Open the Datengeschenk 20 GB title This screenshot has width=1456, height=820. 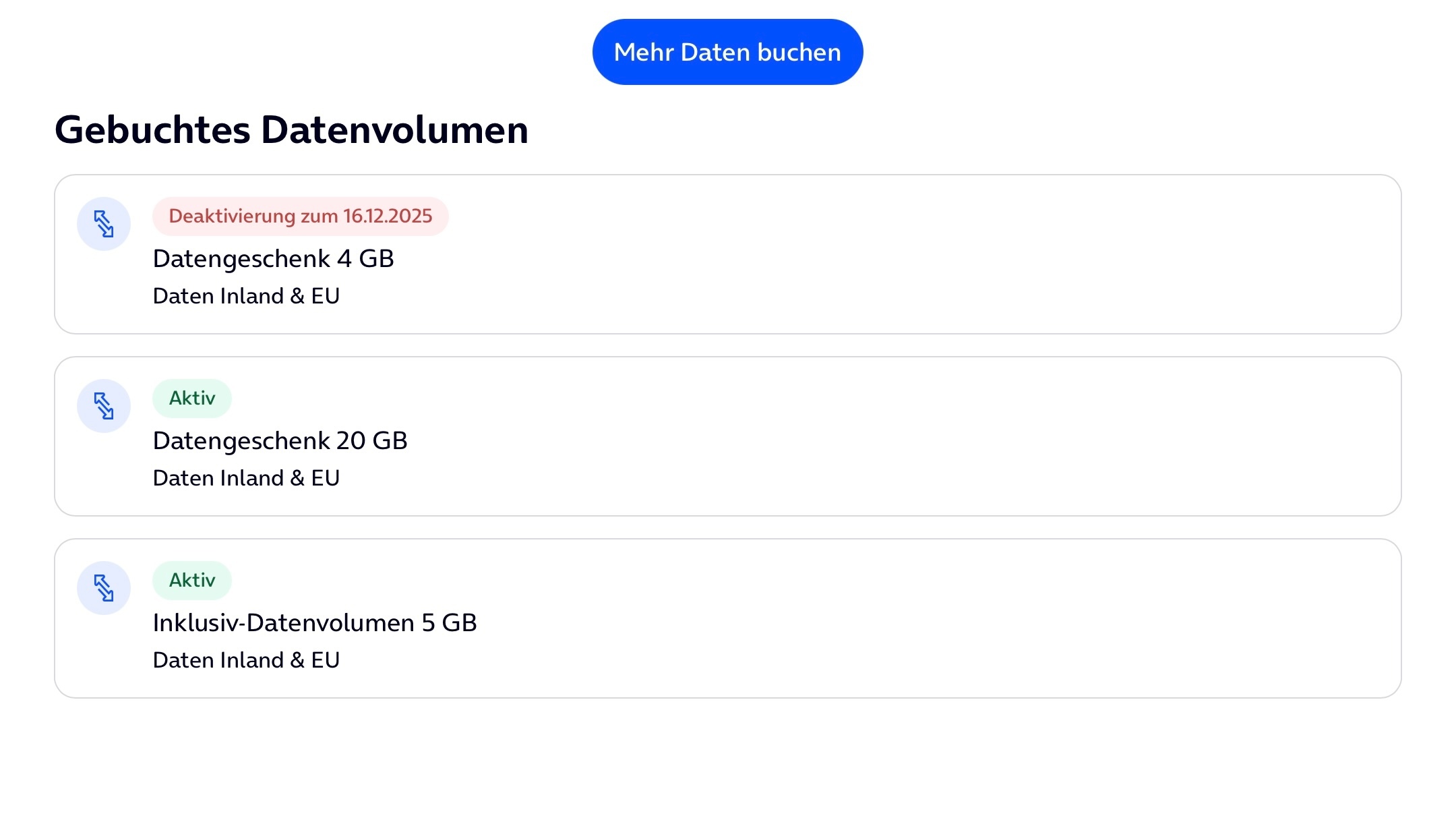tap(280, 441)
